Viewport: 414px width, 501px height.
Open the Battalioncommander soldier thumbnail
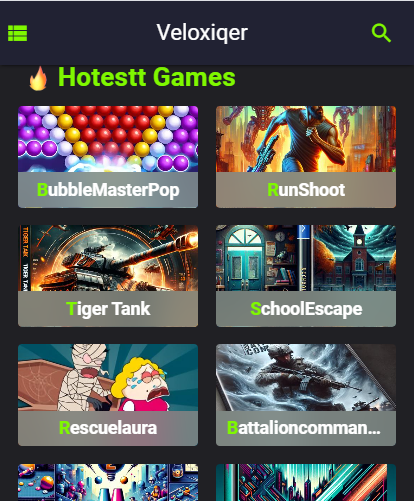click(x=306, y=377)
